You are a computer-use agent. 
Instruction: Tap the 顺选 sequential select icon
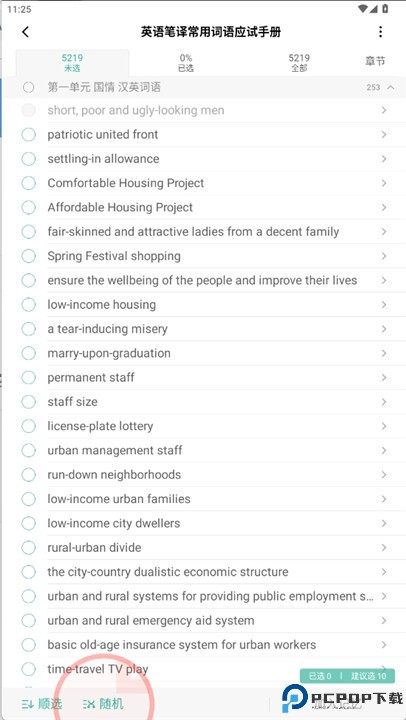pyautogui.click(x=27, y=703)
